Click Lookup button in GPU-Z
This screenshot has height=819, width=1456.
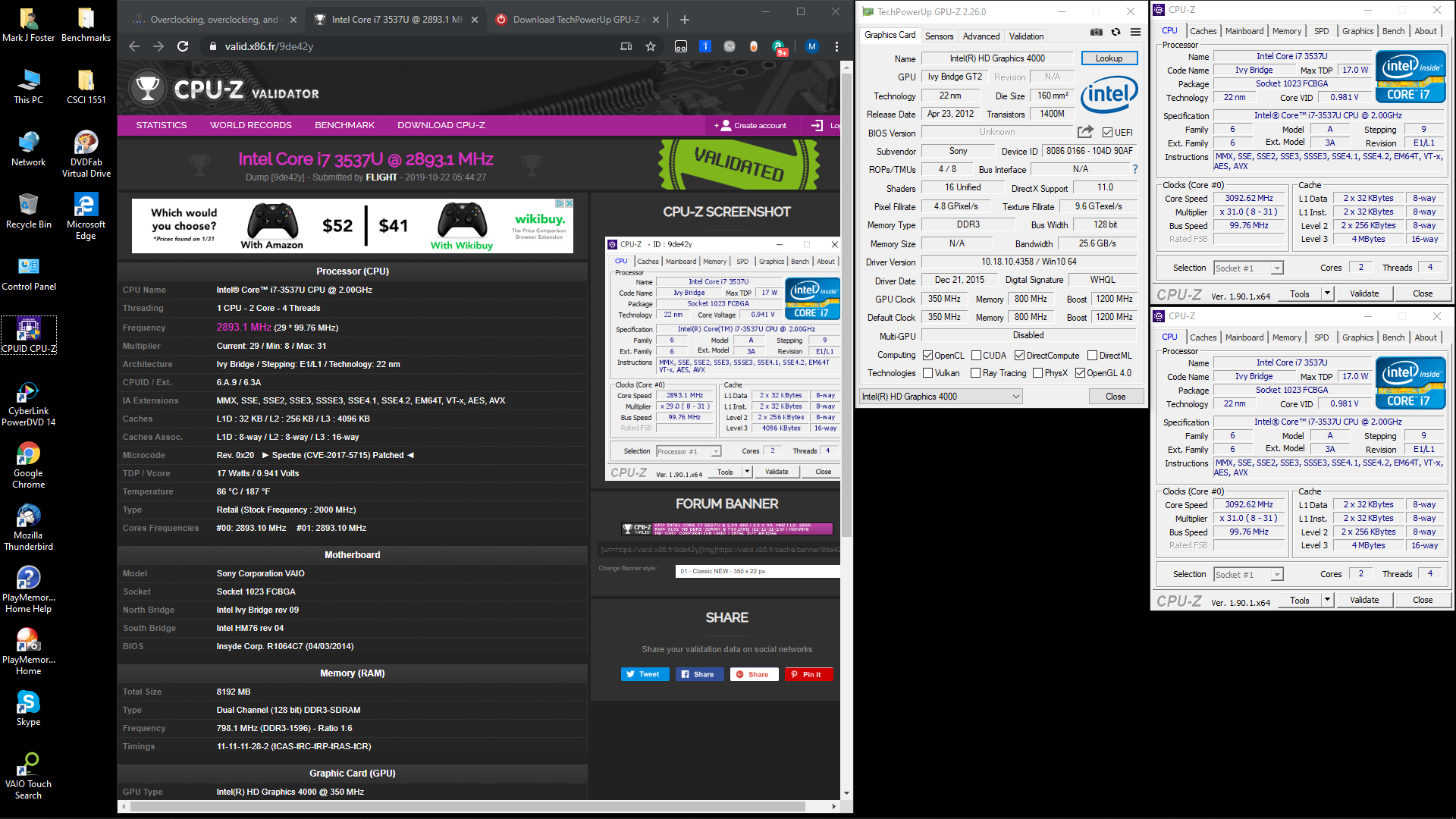[x=1109, y=58]
